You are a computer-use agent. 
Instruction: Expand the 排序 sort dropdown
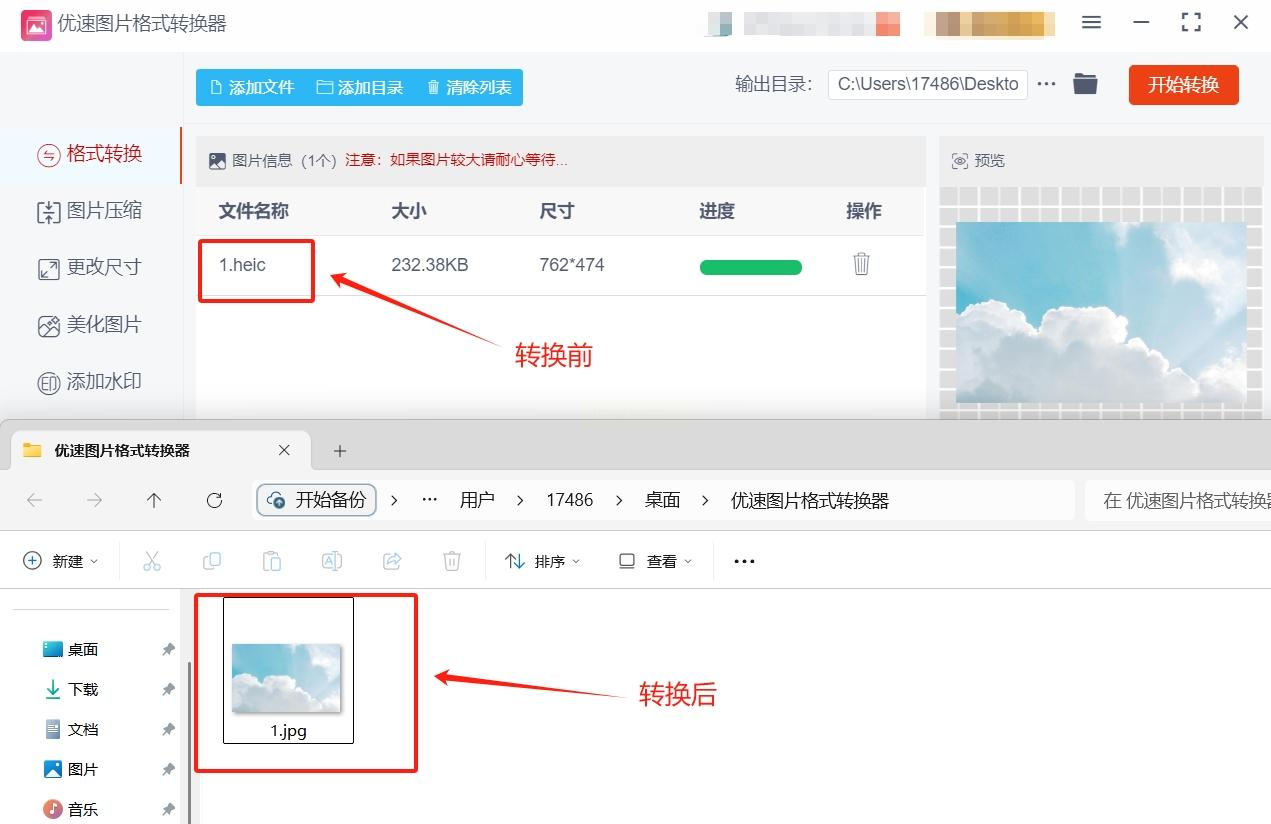point(543,561)
